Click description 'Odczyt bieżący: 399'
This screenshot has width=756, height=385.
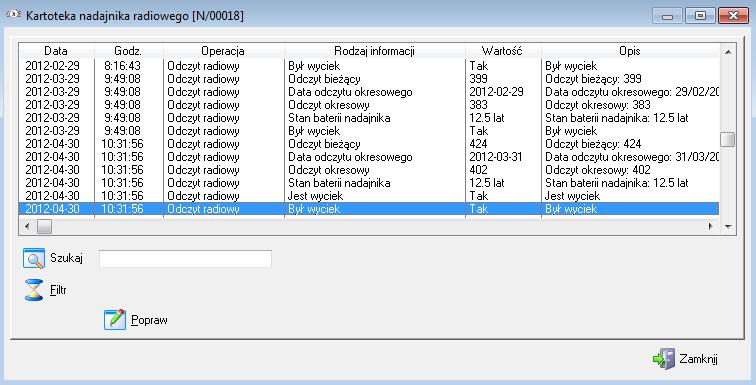[x=593, y=79]
